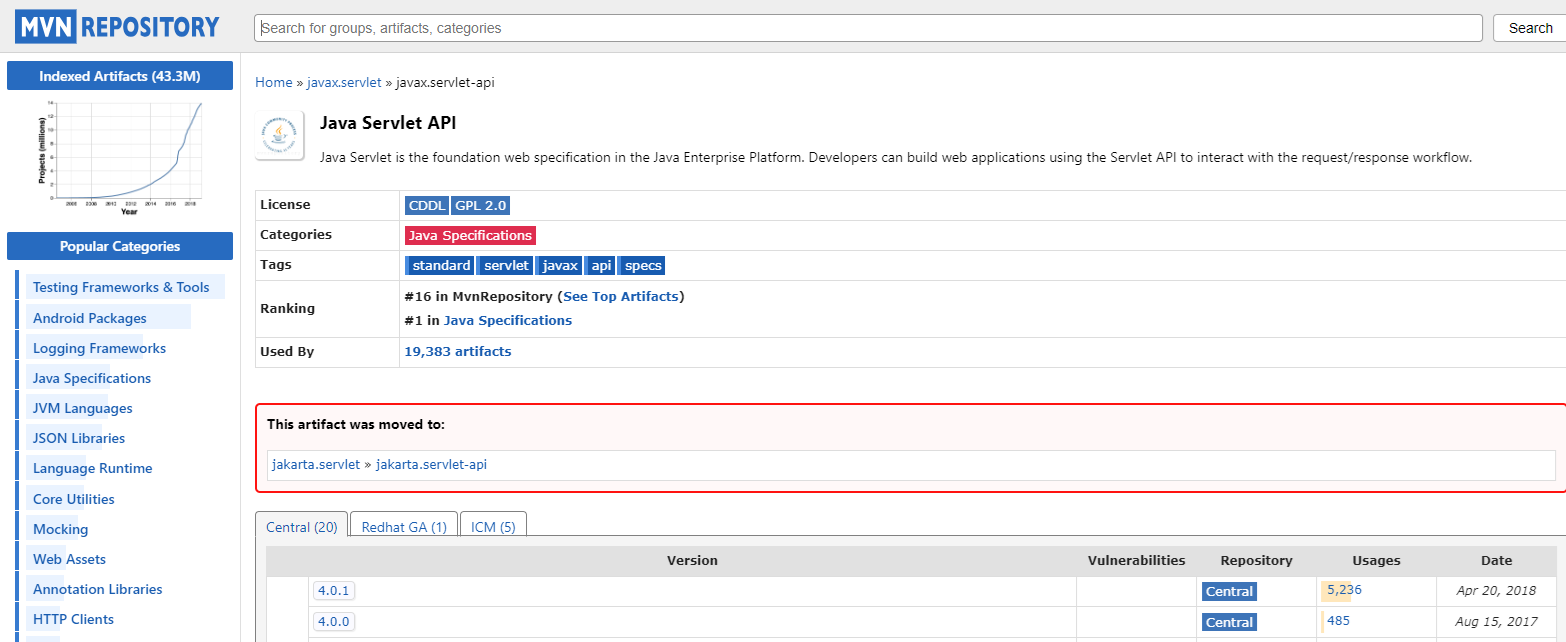Open the Java Specifications category badge

click(x=470, y=235)
